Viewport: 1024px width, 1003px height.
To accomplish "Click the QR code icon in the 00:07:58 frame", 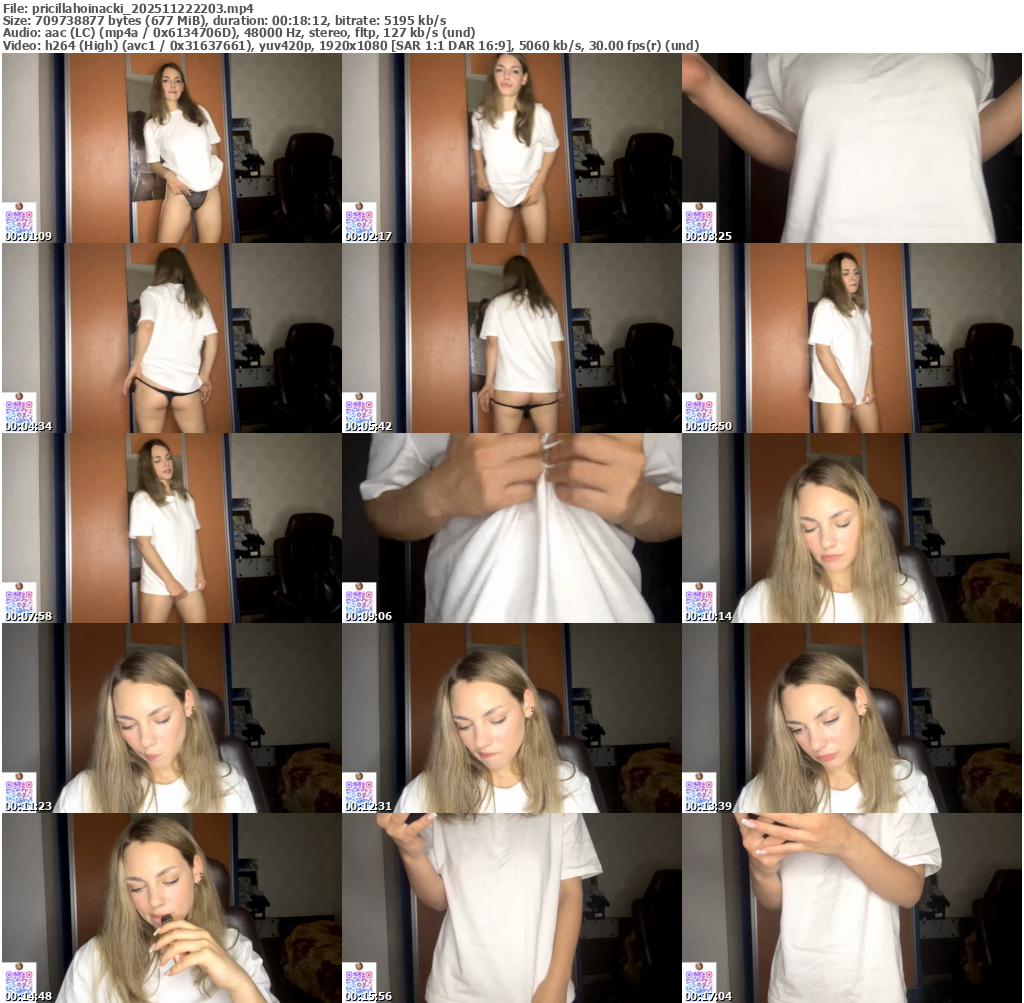I will click(x=19, y=598).
